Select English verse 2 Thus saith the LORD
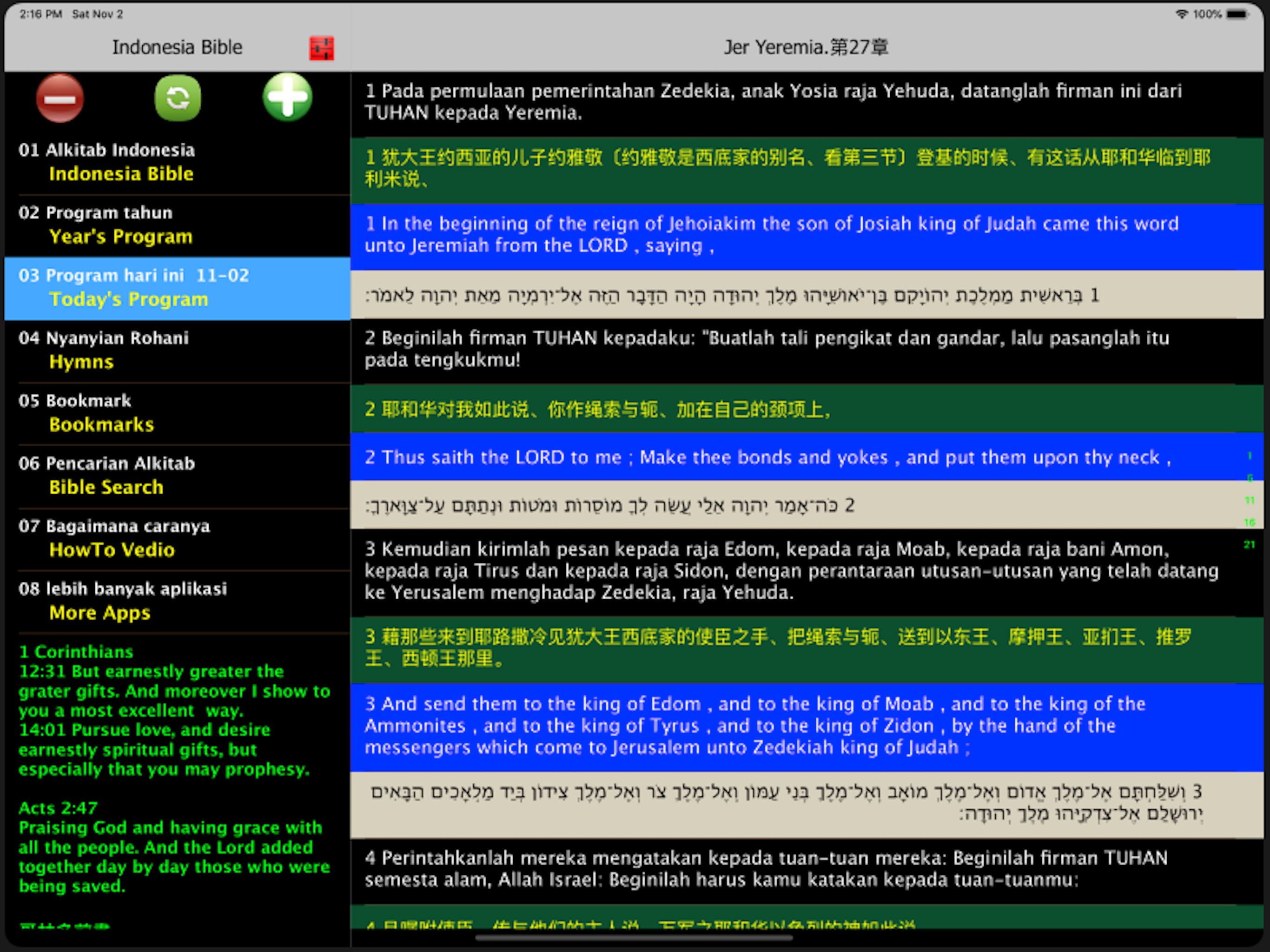 (807, 457)
